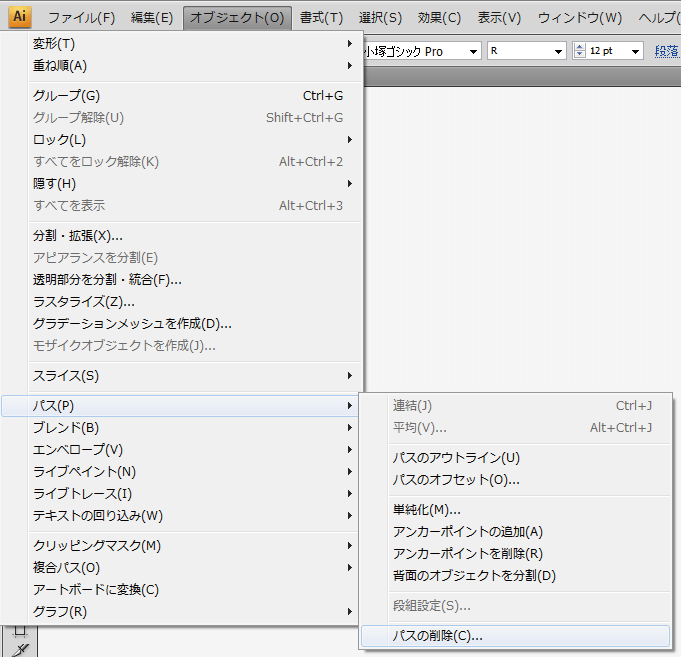
Task: Open the 効果(C) menu
Action: [439, 18]
